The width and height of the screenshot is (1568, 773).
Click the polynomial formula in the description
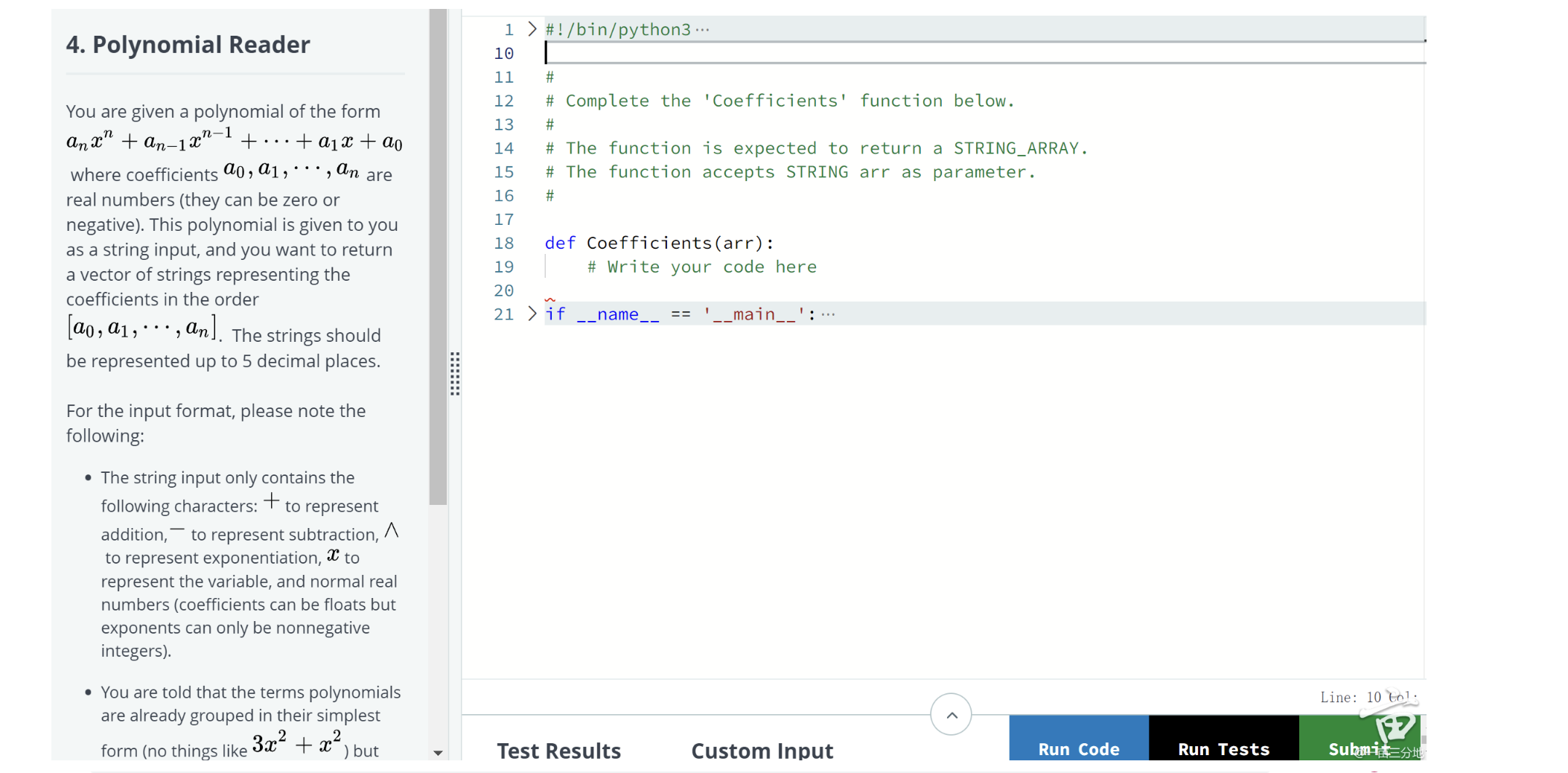(235, 139)
